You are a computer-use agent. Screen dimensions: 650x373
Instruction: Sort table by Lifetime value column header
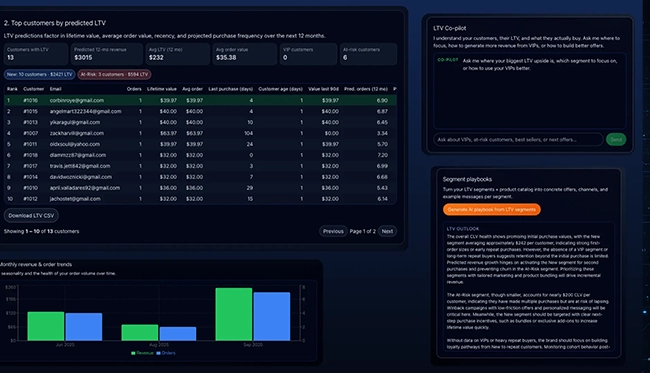tap(162, 89)
